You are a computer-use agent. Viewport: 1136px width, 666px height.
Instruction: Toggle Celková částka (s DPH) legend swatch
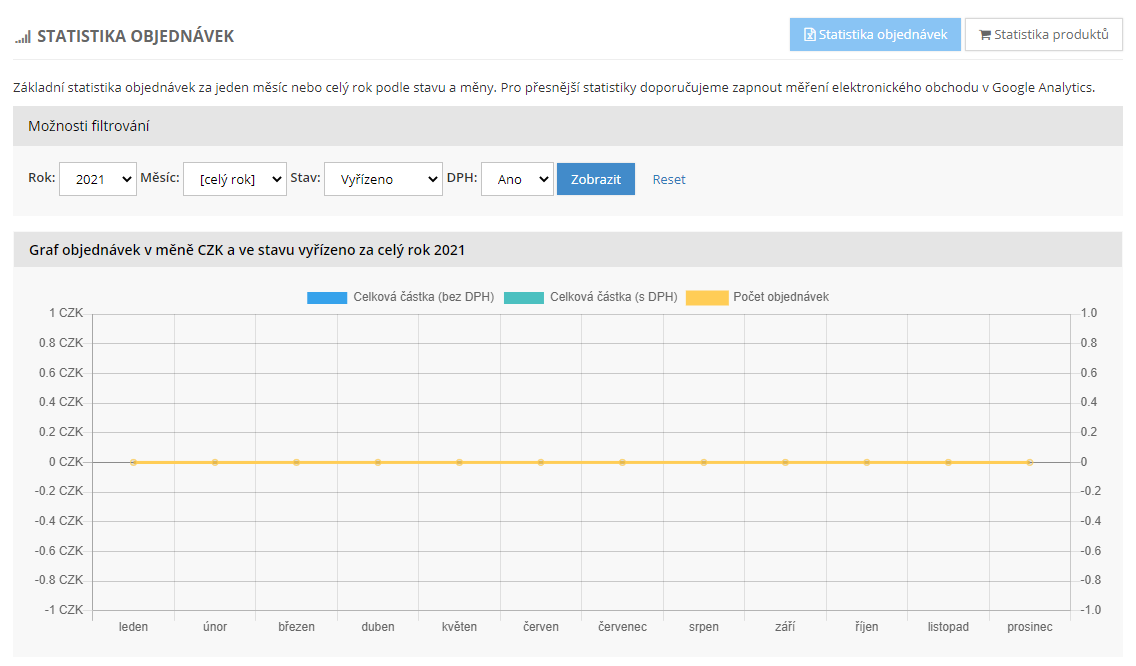[x=523, y=298]
